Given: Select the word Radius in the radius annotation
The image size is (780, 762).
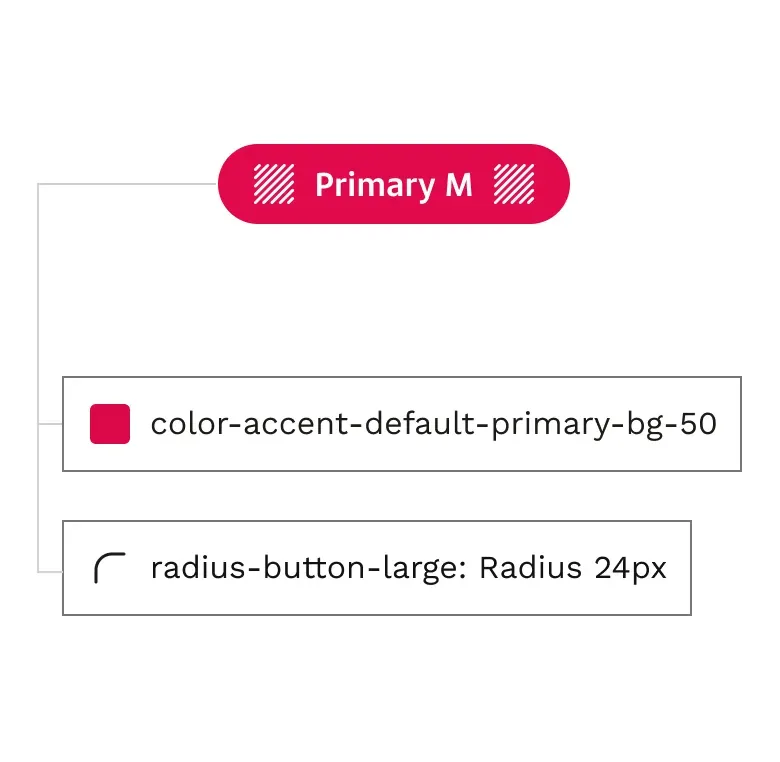Looking at the screenshot, I should click(530, 568).
